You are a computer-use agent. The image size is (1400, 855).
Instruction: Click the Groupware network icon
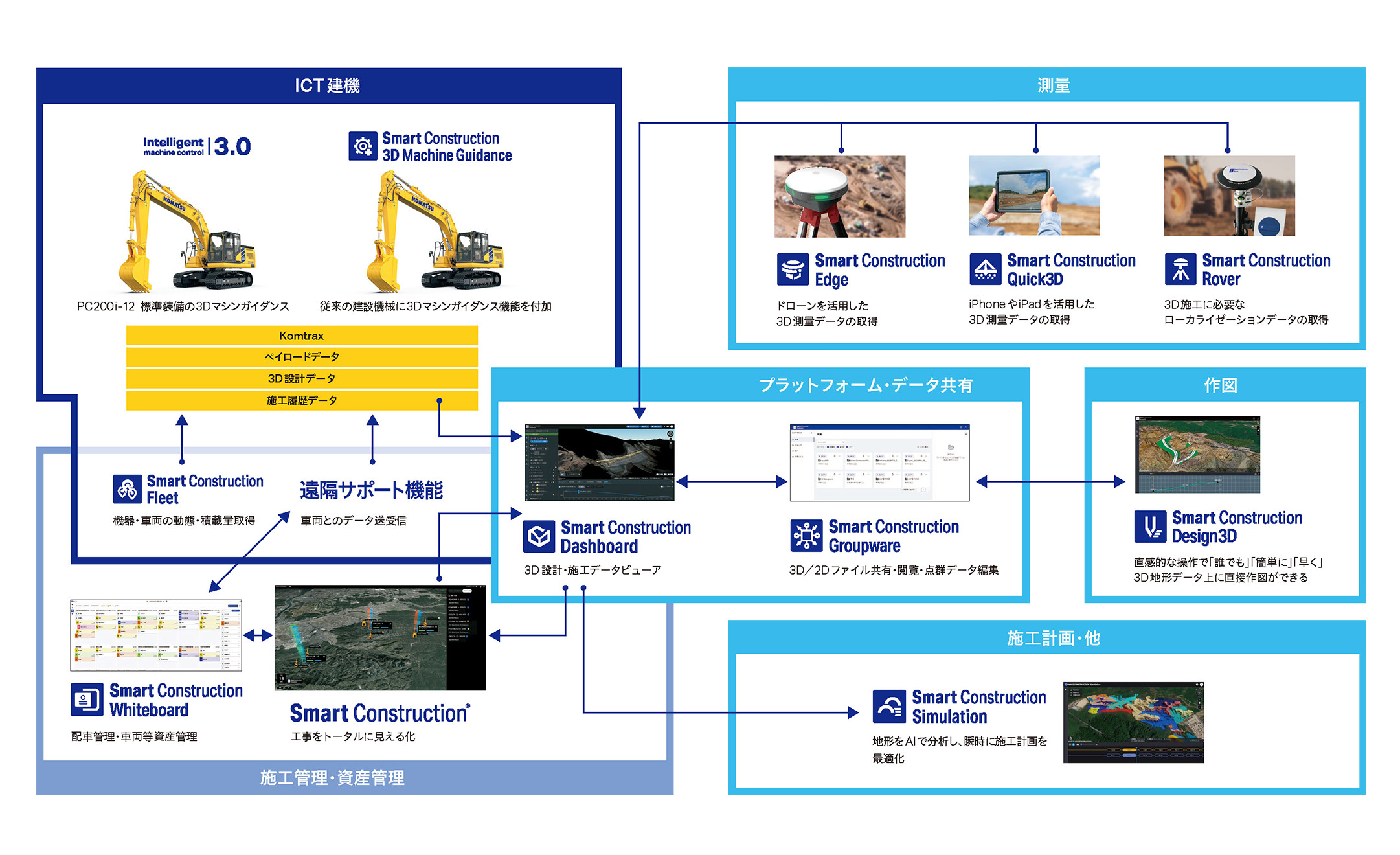[x=806, y=536]
